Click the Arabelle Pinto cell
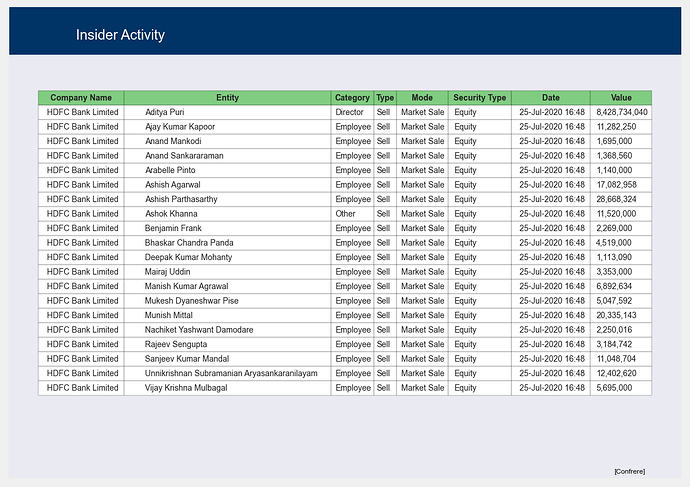 pyautogui.click(x=227, y=170)
